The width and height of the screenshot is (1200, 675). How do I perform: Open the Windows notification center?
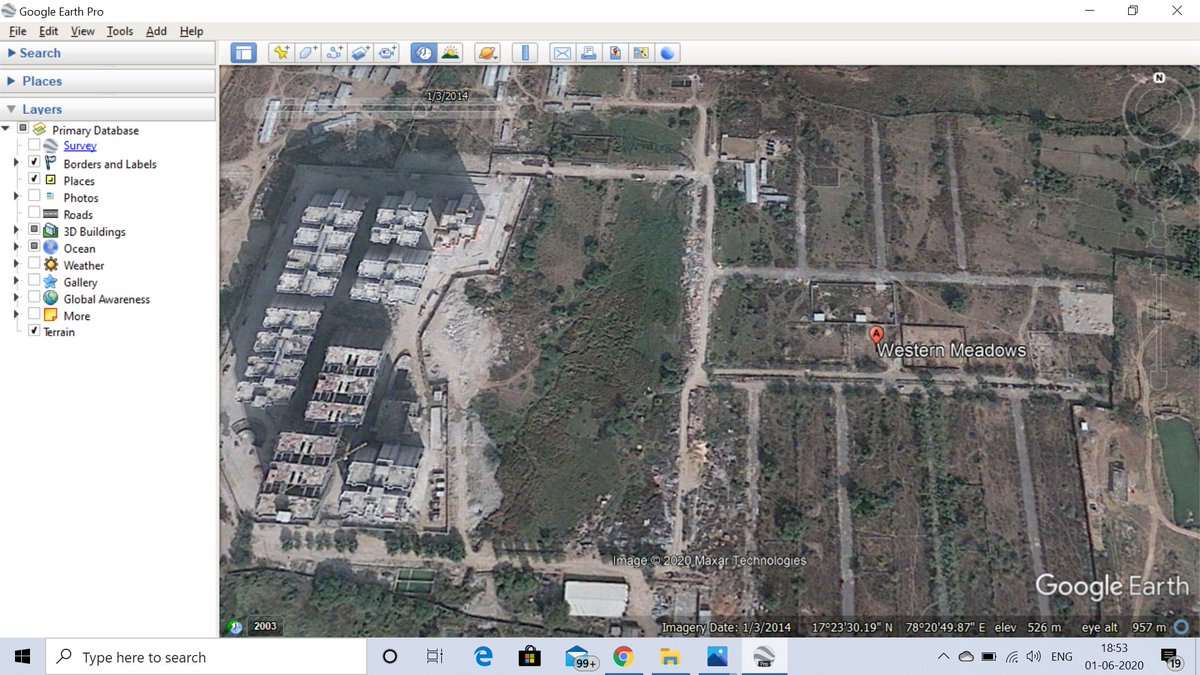point(1172,658)
